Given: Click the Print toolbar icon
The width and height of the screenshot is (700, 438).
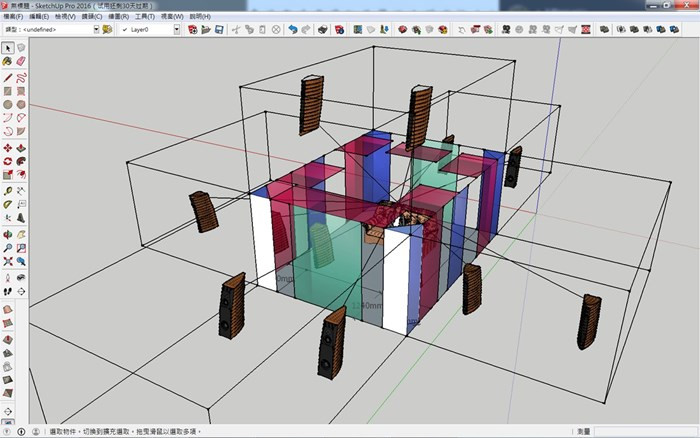Looking at the screenshot, I should click(x=323, y=30).
